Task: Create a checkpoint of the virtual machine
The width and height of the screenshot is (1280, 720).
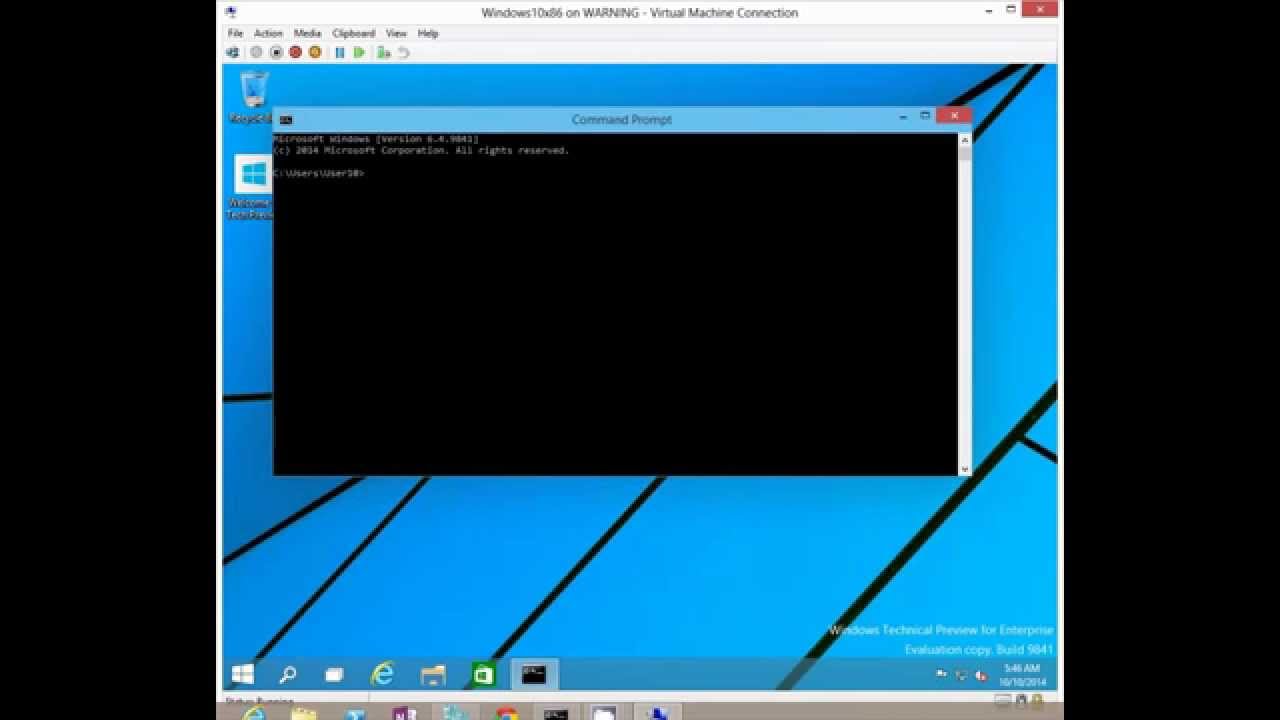Action: click(x=384, y=52)
